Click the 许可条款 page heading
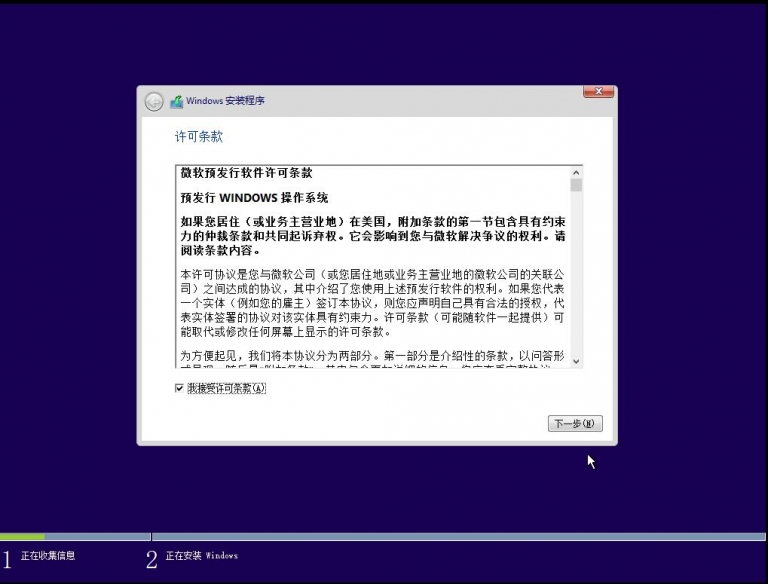 click(199, 136)
